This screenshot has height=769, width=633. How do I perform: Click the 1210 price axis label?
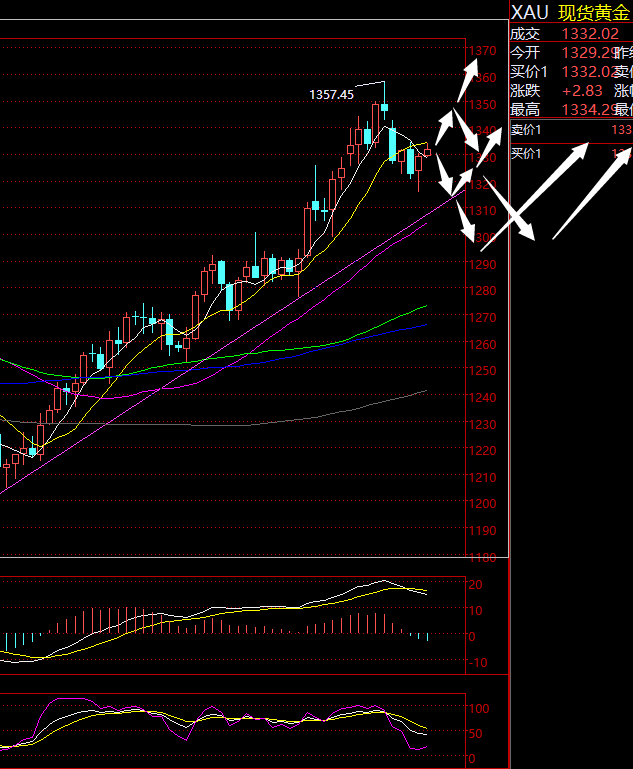tap(483, 477)
